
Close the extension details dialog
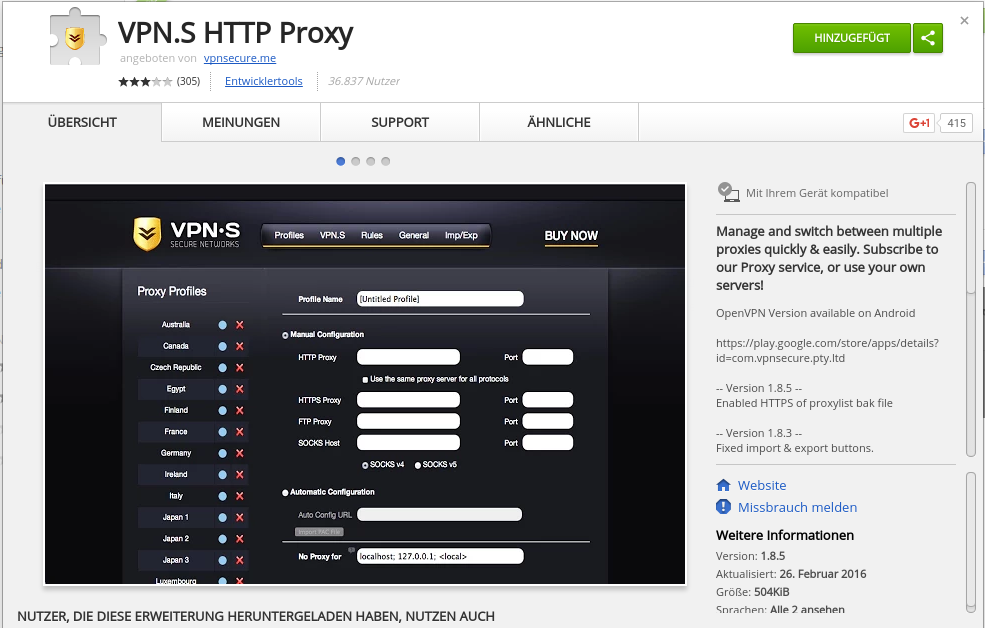pyautogui.click(x=964, y=21)
